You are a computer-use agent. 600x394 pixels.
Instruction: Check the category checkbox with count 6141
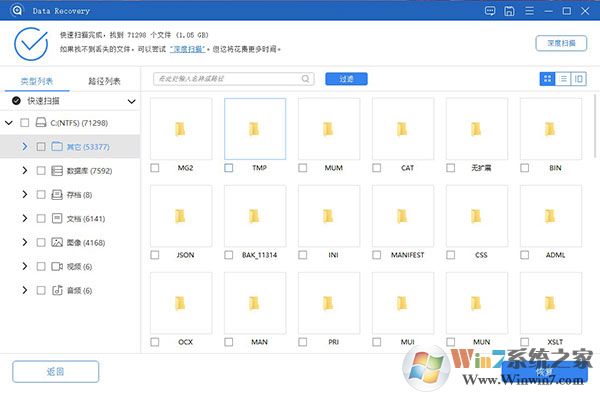(x=41, y=218)
